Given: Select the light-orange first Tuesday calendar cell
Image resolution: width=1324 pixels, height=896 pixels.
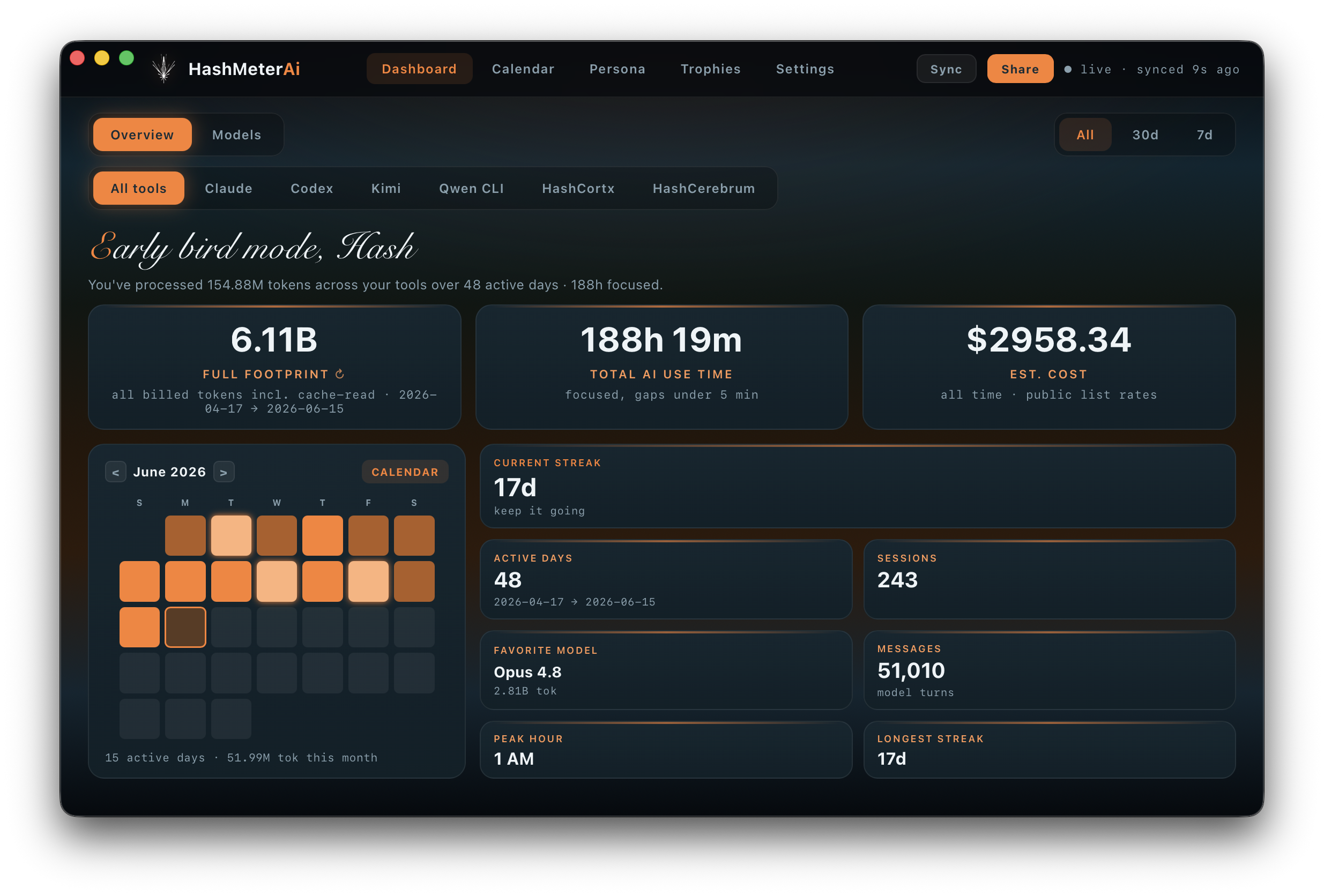Looking at the screenshot, I should [230, 535].
